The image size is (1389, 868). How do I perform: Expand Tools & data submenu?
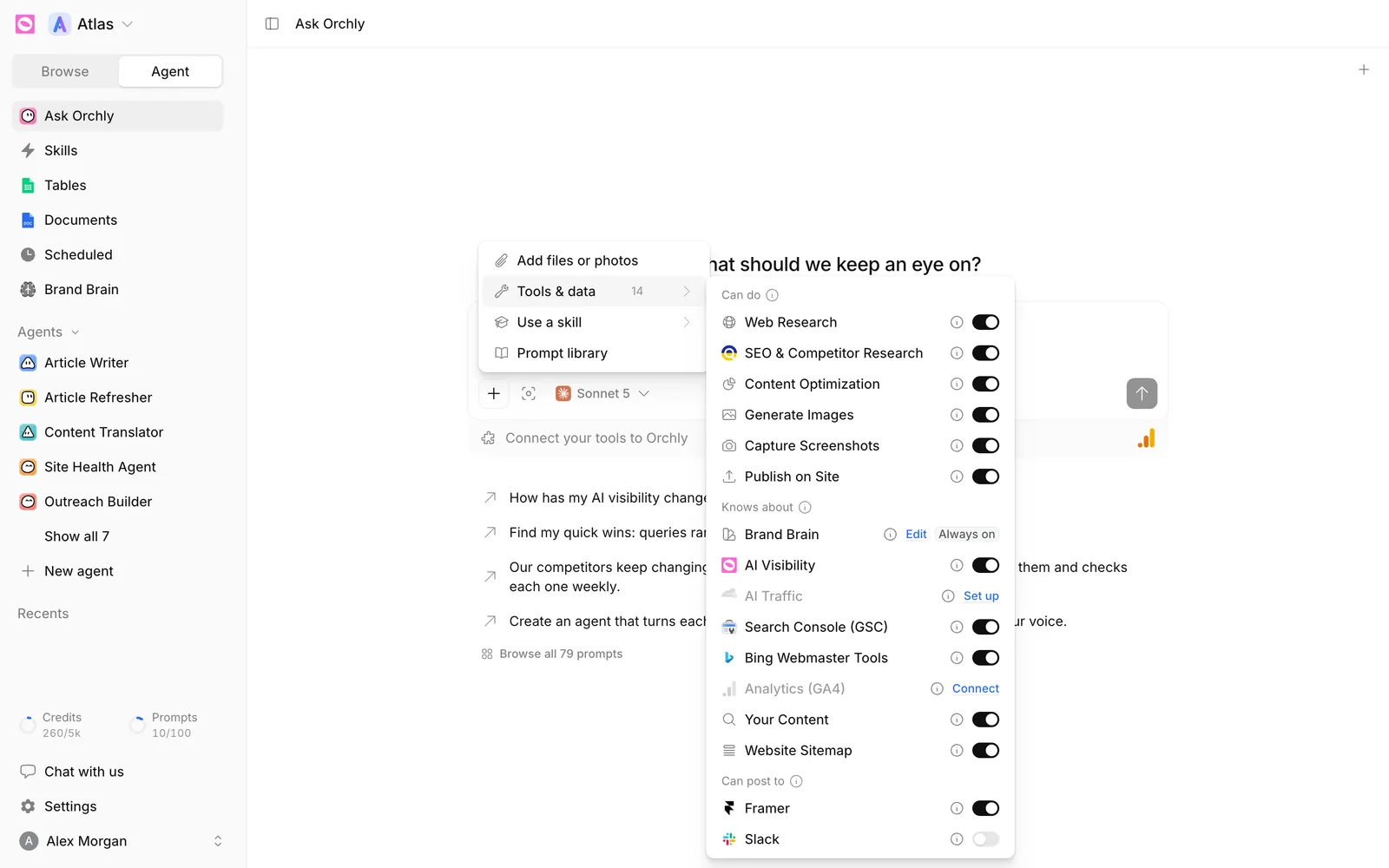(x=594, y=292)
